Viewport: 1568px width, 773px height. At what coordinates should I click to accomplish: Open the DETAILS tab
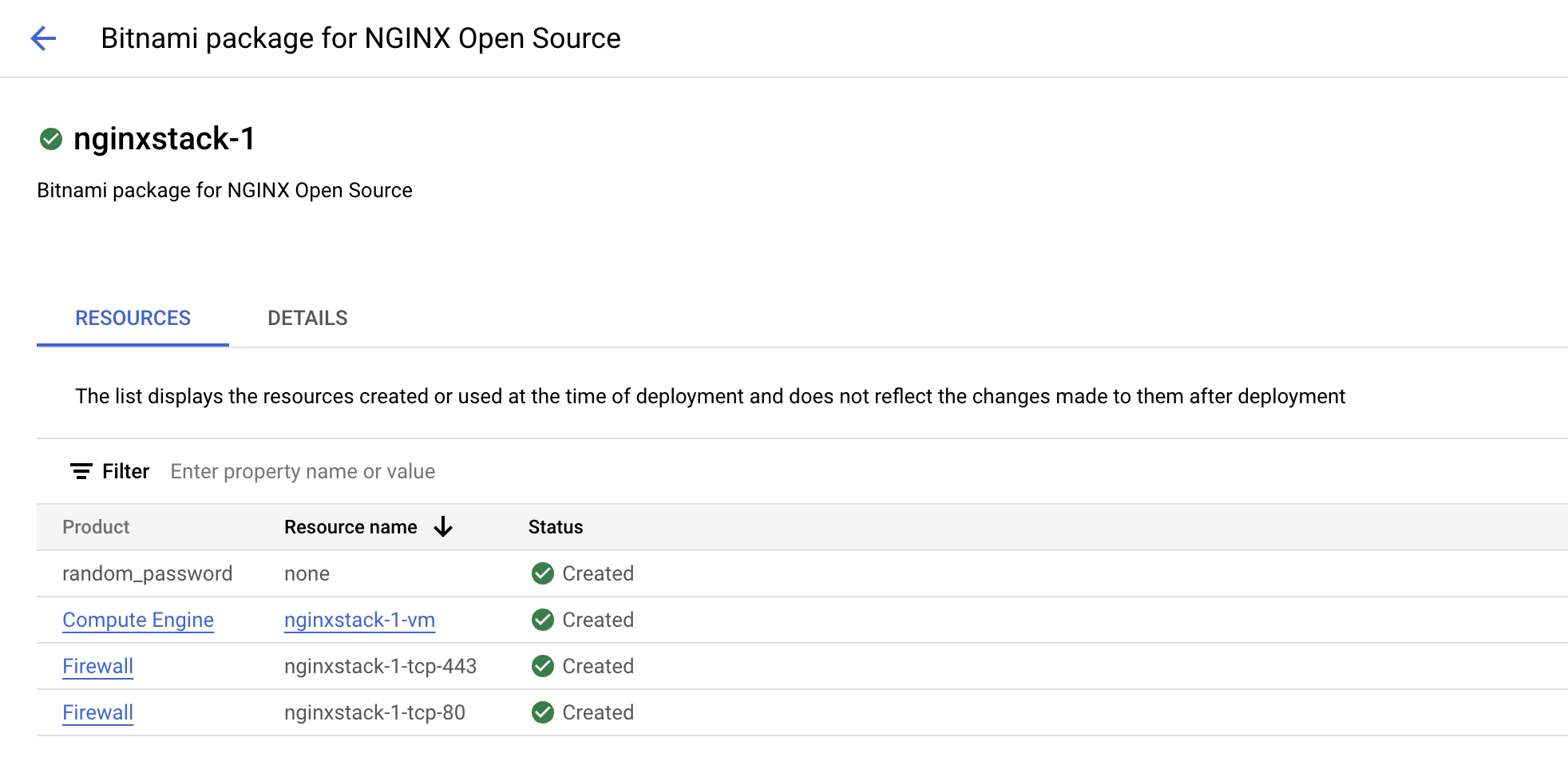coord(307,318)
